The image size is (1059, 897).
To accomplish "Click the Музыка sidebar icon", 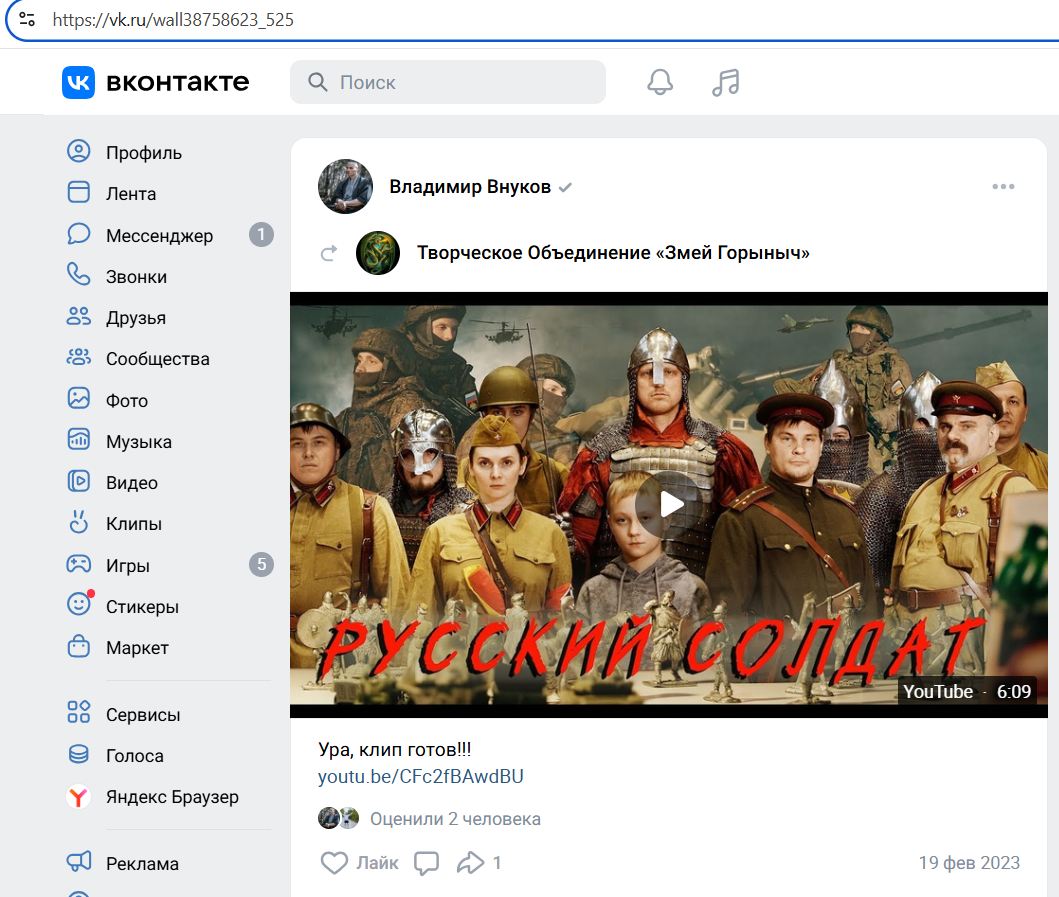I will click(x=78, y=439).
